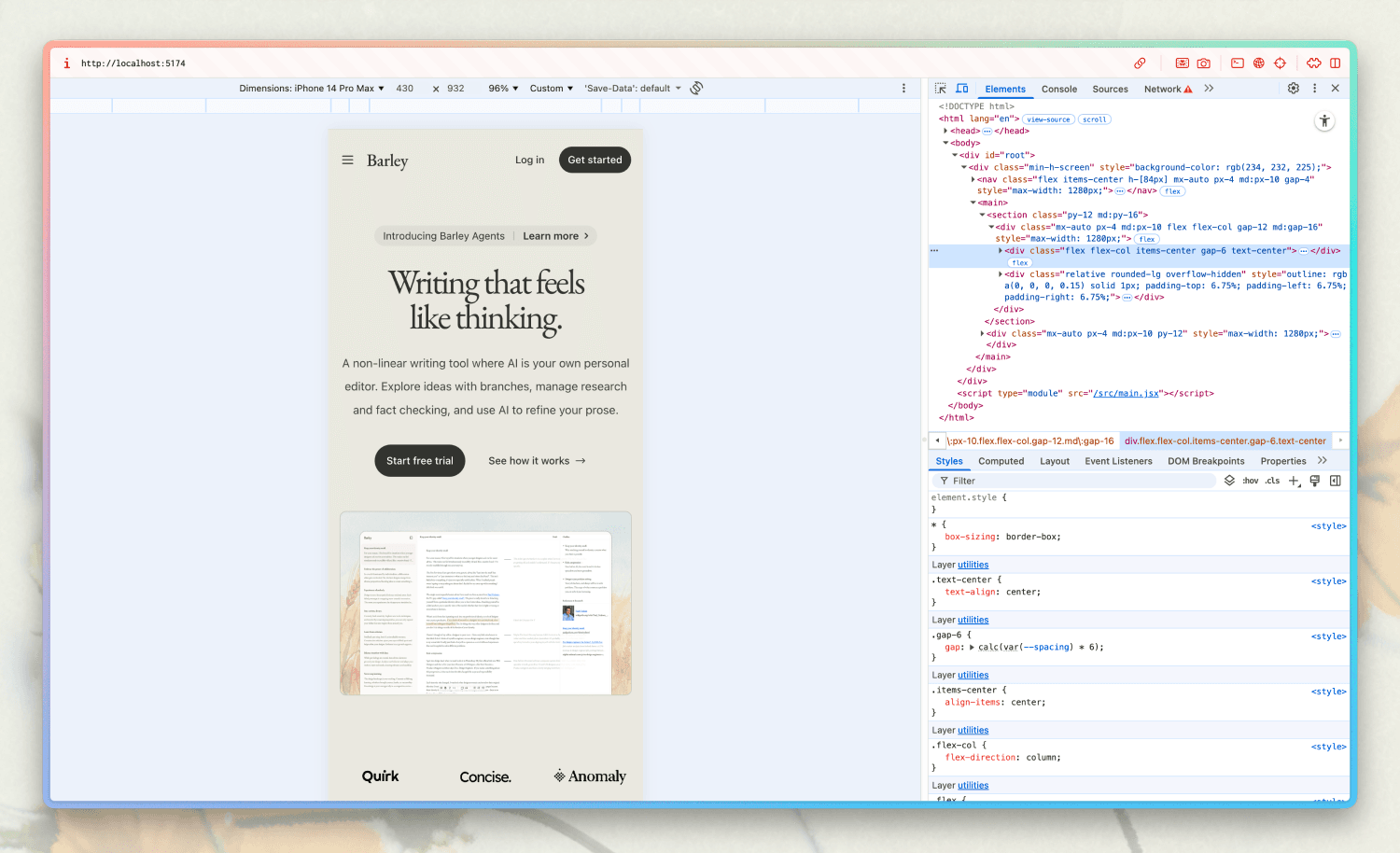1400x853 pixels.
Task: Click the device height 932 field
Action: [455, 89]
